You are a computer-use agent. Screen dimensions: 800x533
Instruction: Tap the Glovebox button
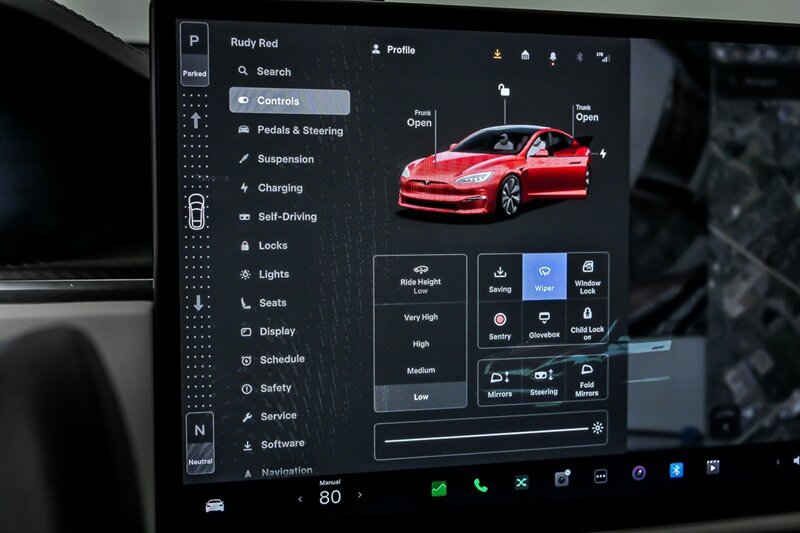(x=544, y=324)
